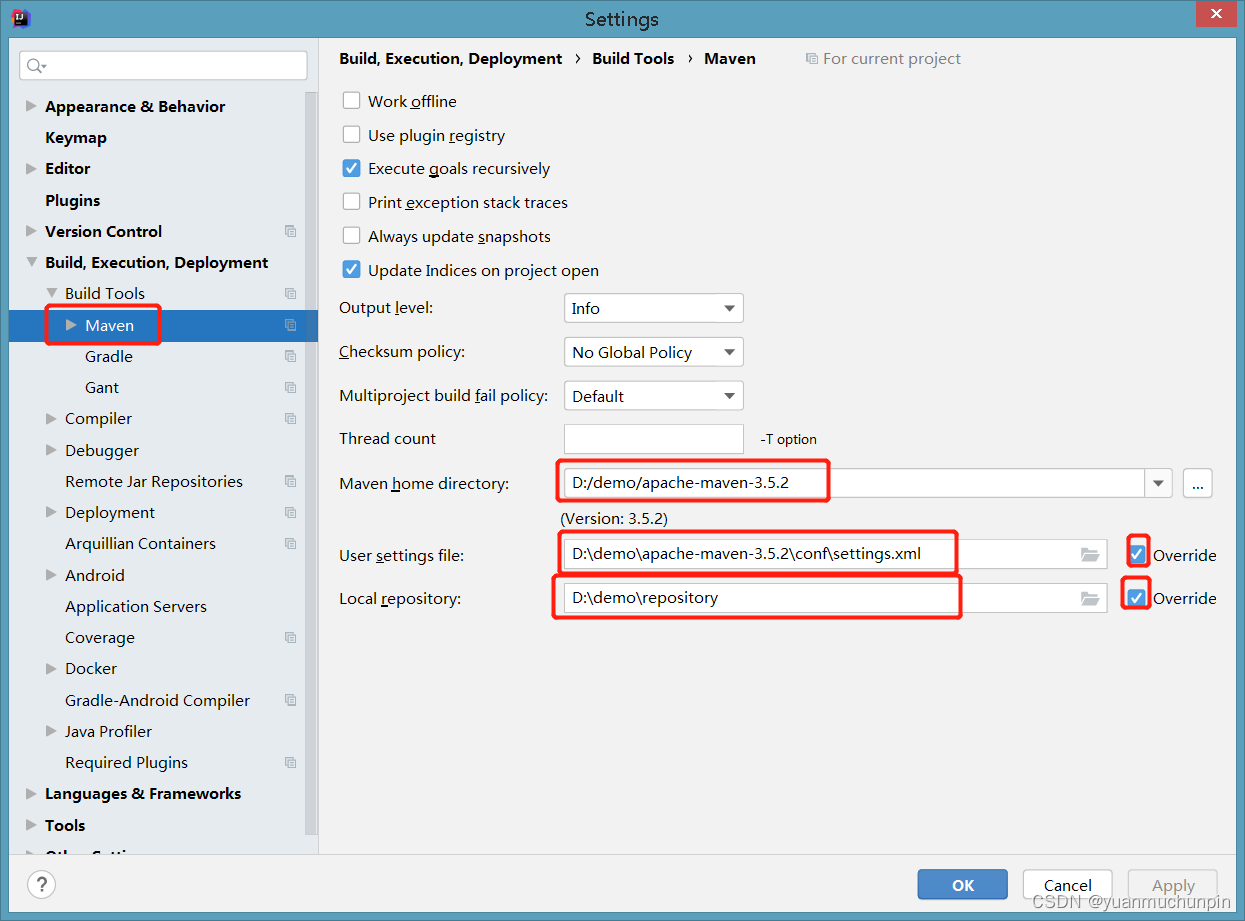Select Gant under Build Tools
Screen dimensions: 1245x921
(x=102, y=387)
